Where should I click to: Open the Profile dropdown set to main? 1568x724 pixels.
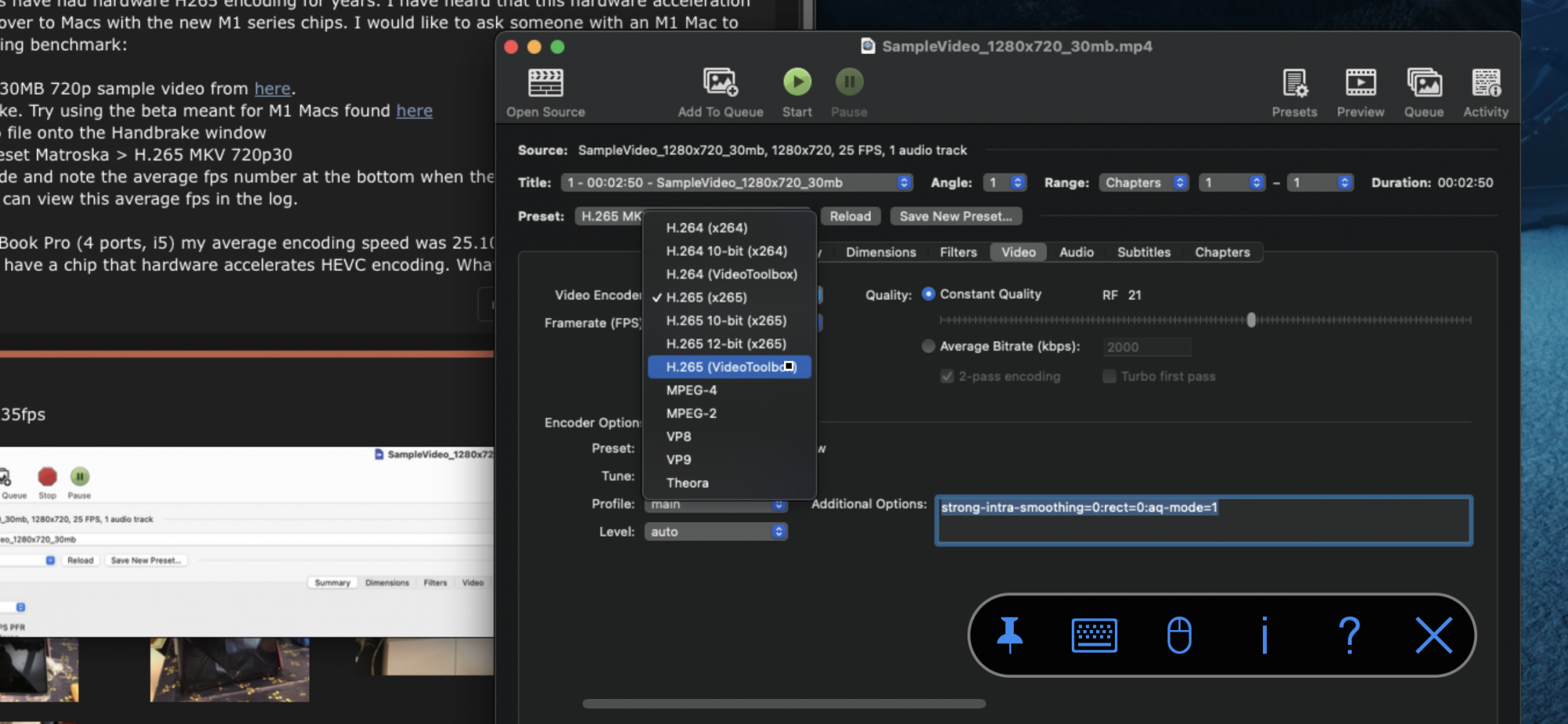[716, 505]
